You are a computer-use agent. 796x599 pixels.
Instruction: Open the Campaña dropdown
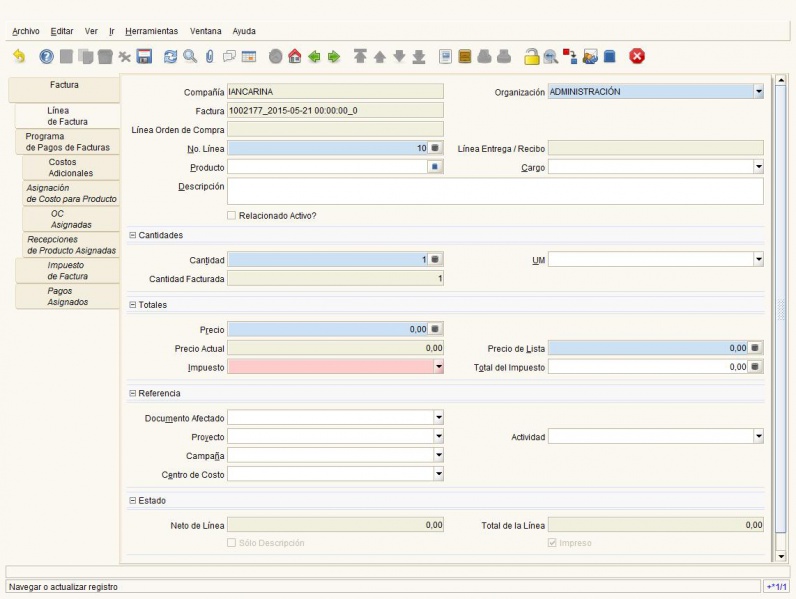click(439, 455)
